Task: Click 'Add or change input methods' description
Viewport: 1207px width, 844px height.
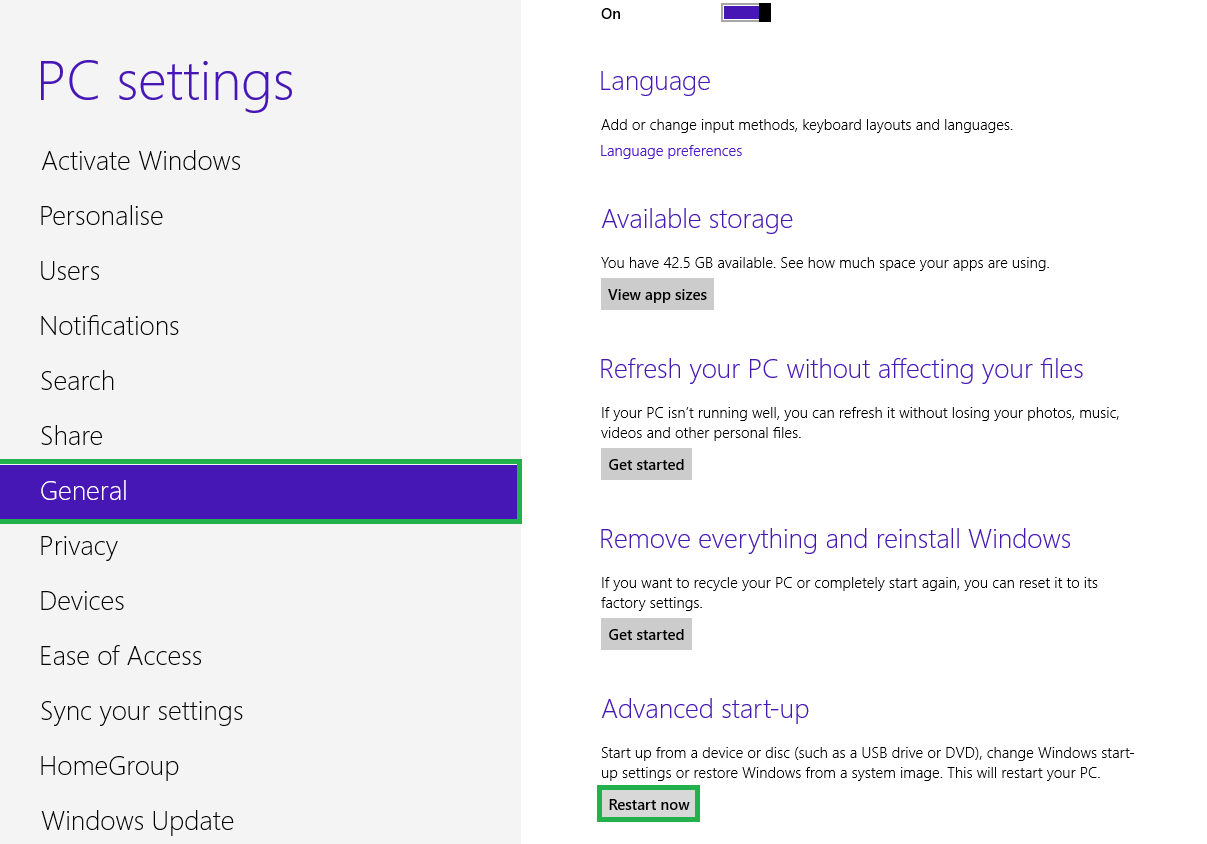Action: click(x=807, y=125)
